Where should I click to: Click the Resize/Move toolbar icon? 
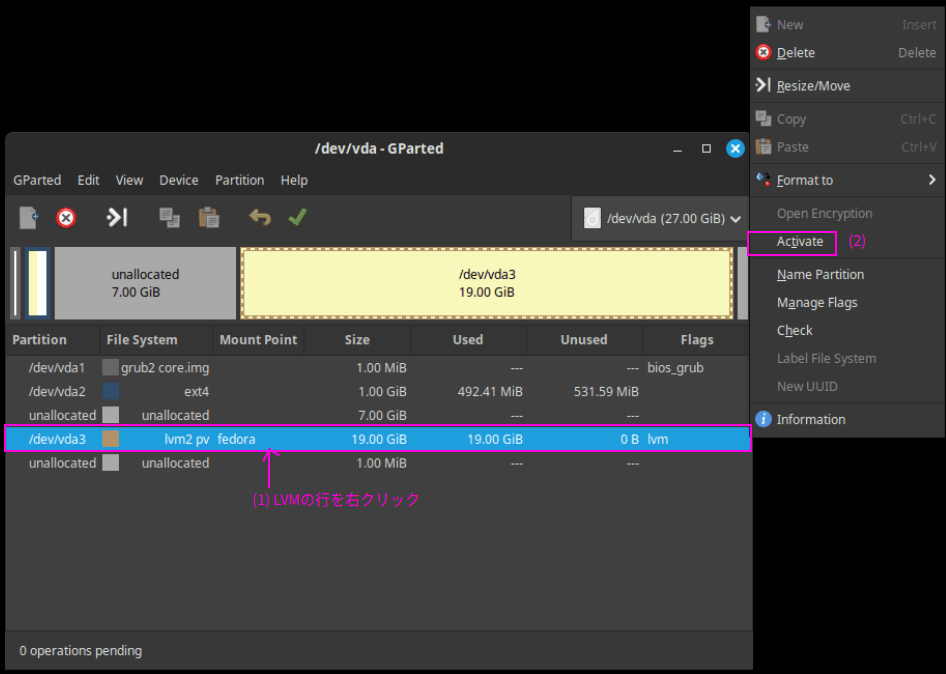click(117, 217)
